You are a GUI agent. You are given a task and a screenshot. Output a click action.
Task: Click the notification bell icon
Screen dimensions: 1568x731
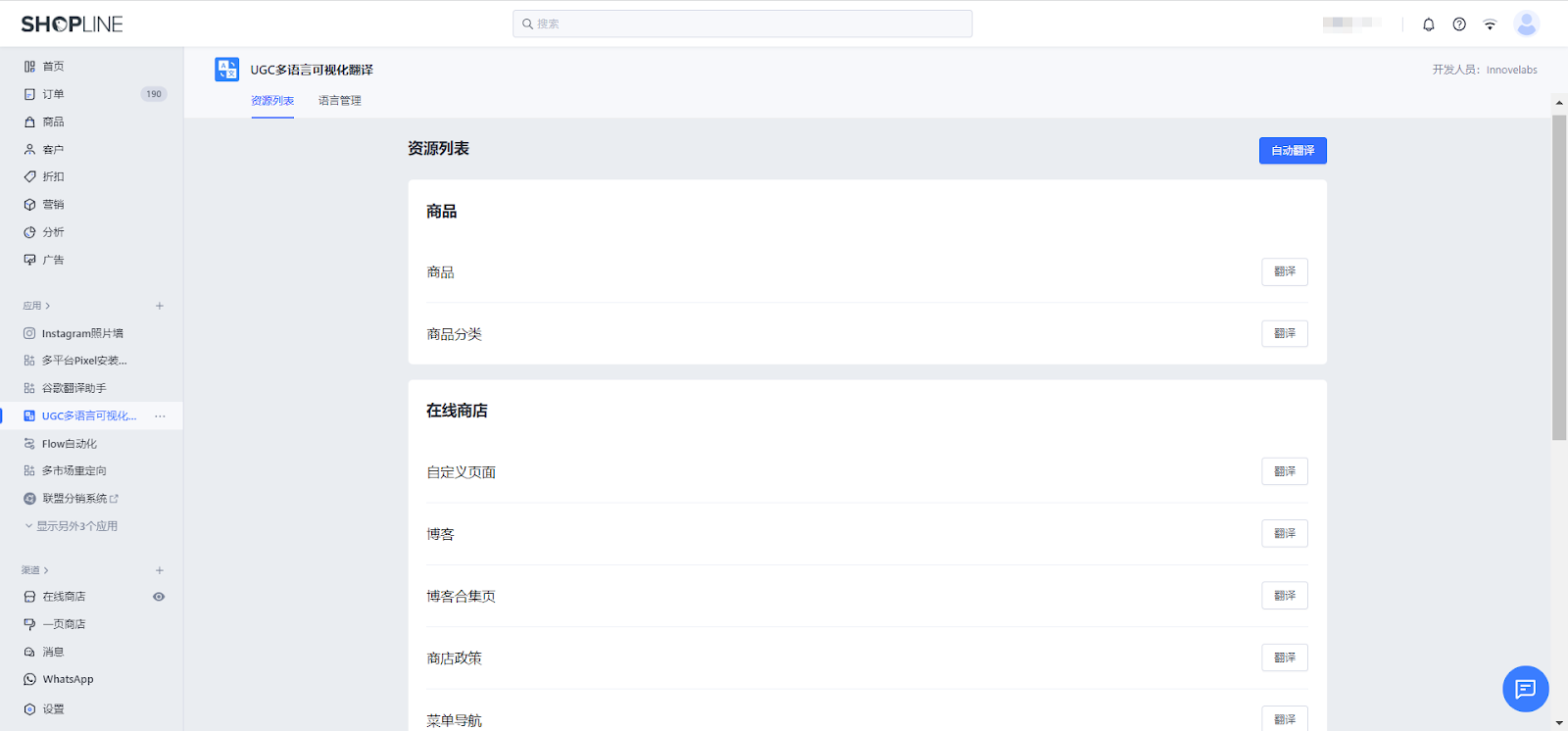click(1428, 24)
